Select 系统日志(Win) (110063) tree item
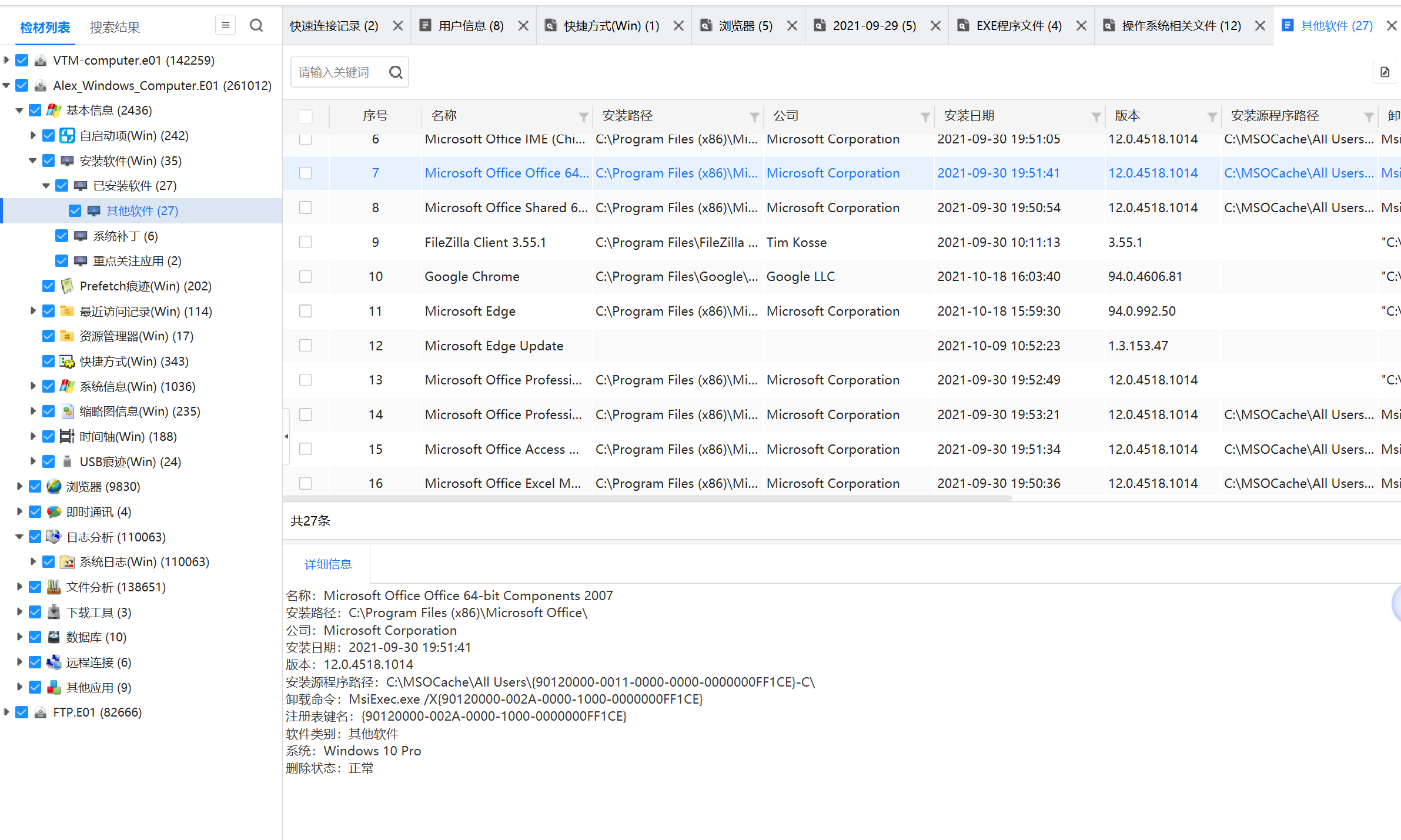1401x840 pixels. [x=145, y=562]
